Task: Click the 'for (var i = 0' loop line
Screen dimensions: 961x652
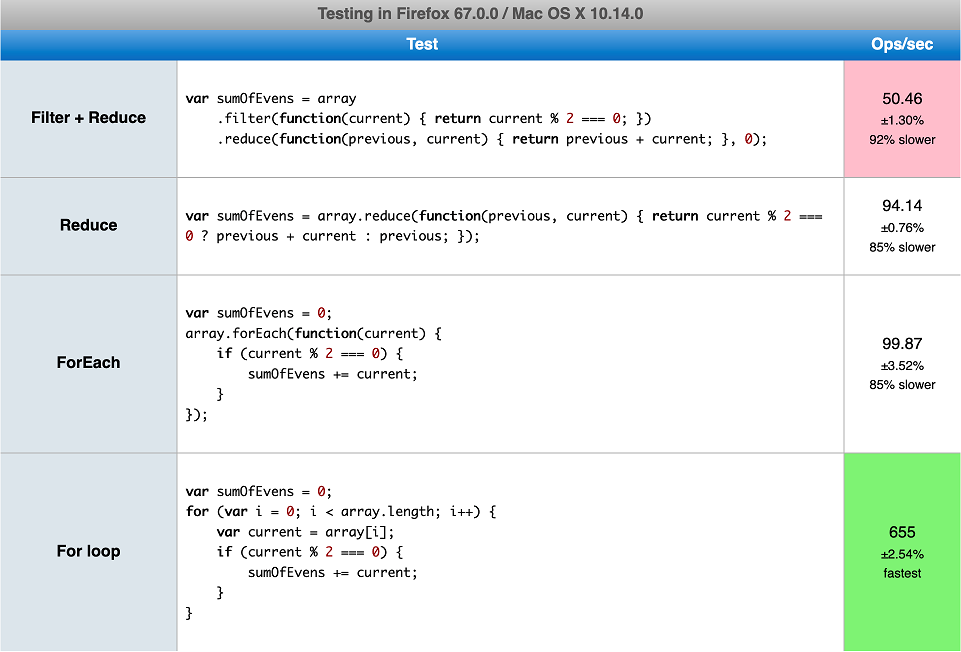Action: point(341,512)
